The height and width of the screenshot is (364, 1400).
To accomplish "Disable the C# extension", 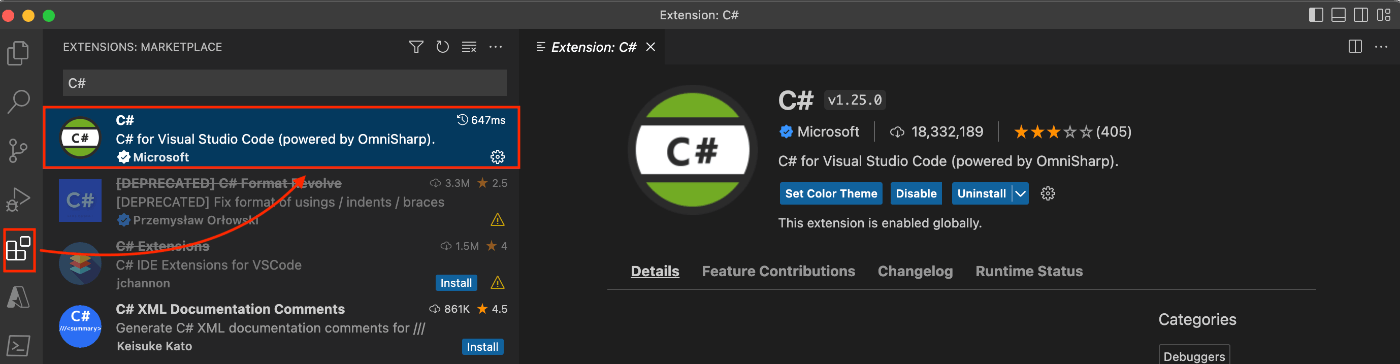I will (x=916, y=193).
